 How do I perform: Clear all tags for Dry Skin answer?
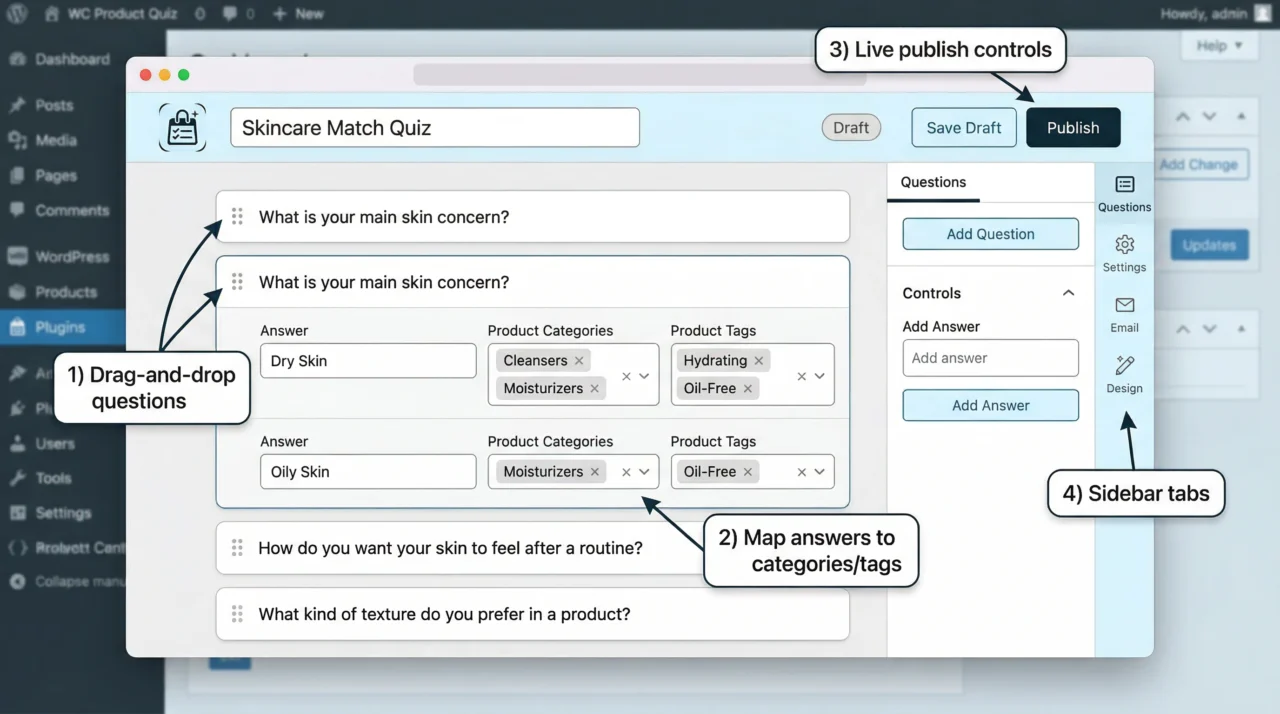tap(802, 376)
